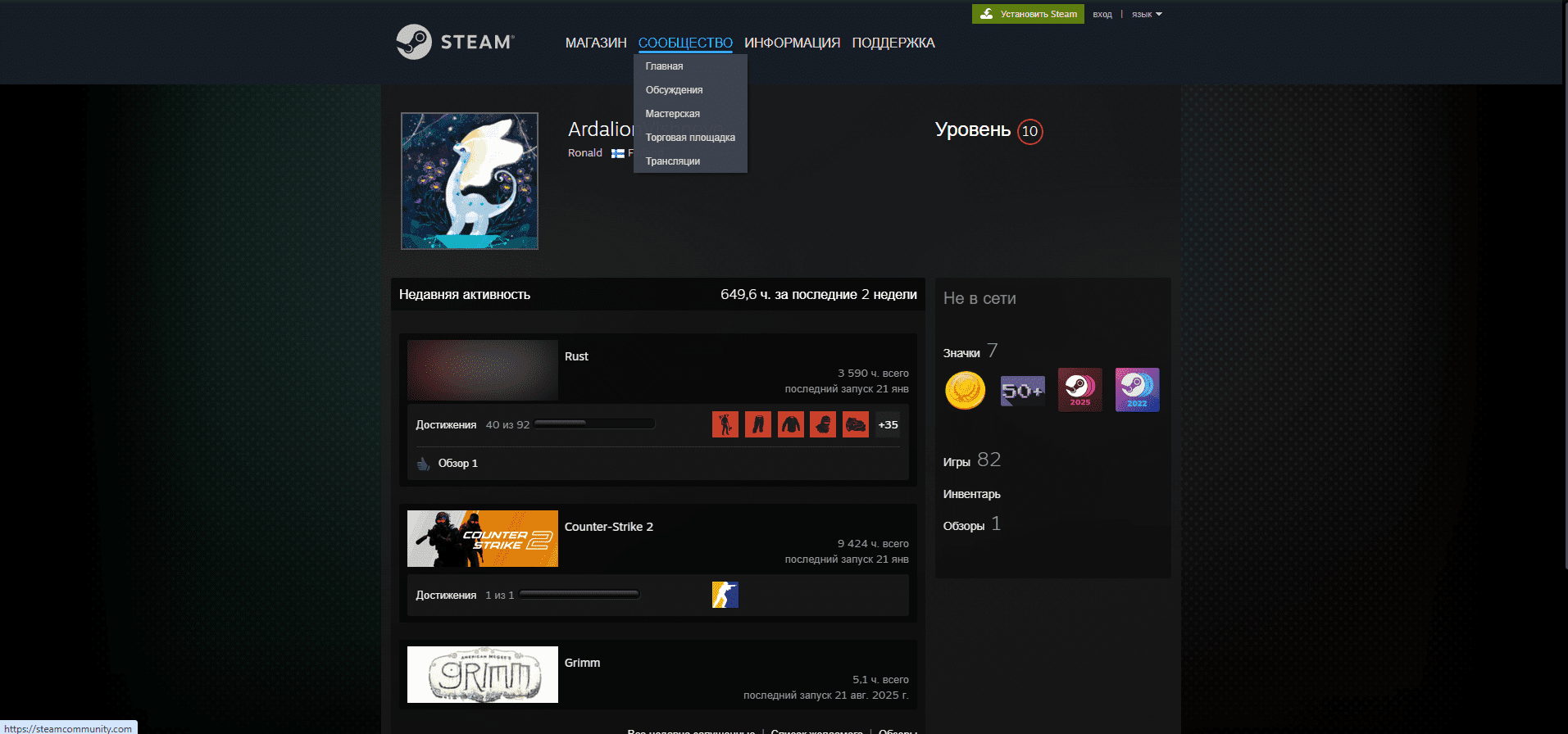The height and width of the screenshot is (734, 1568).
Task: Click the Недавняя активность heading
Action: pyautogui.click(x=465, y=295)
